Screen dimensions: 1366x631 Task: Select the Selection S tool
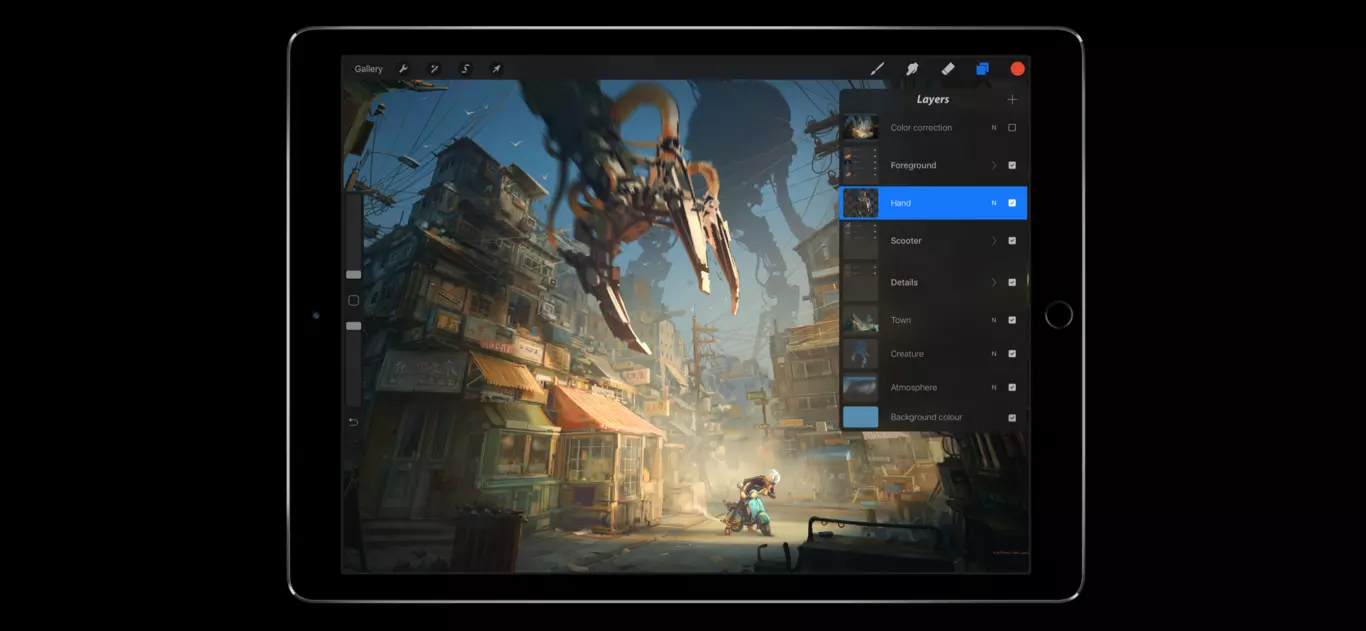[465, 69]
